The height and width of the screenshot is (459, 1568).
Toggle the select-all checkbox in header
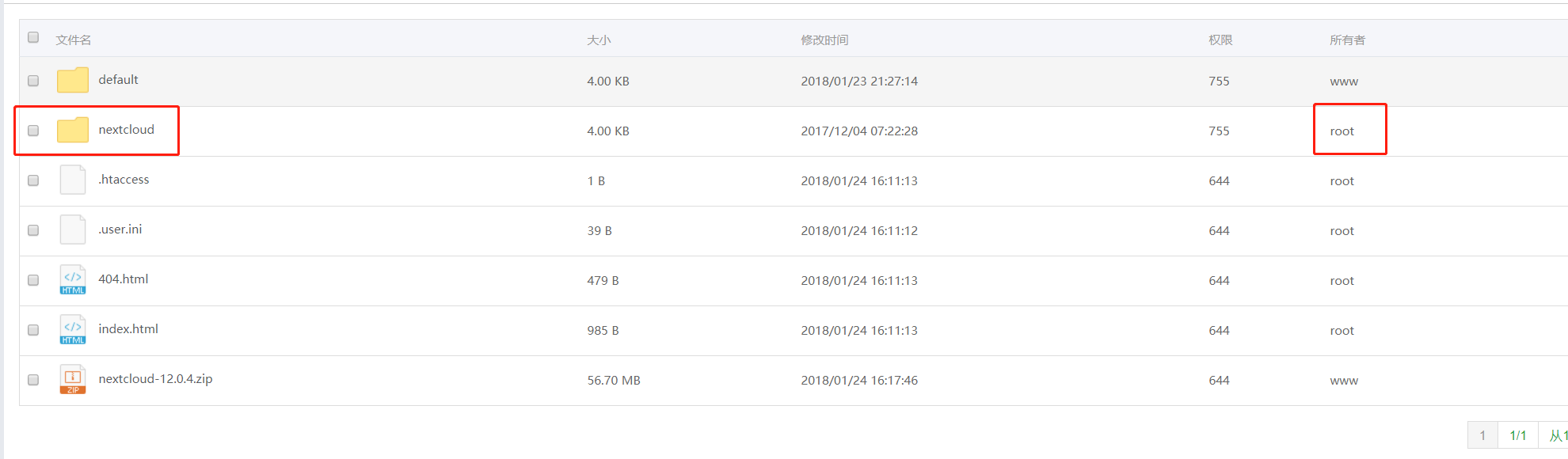point(33,37)
